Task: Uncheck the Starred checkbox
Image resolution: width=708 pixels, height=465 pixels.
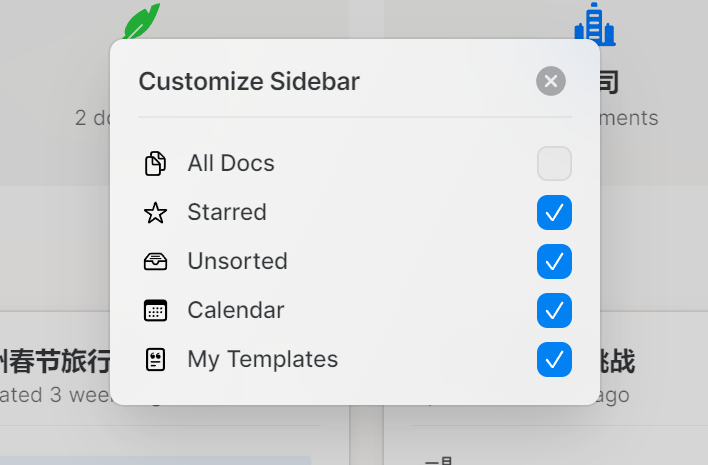Action: click(x=554, y=212)
